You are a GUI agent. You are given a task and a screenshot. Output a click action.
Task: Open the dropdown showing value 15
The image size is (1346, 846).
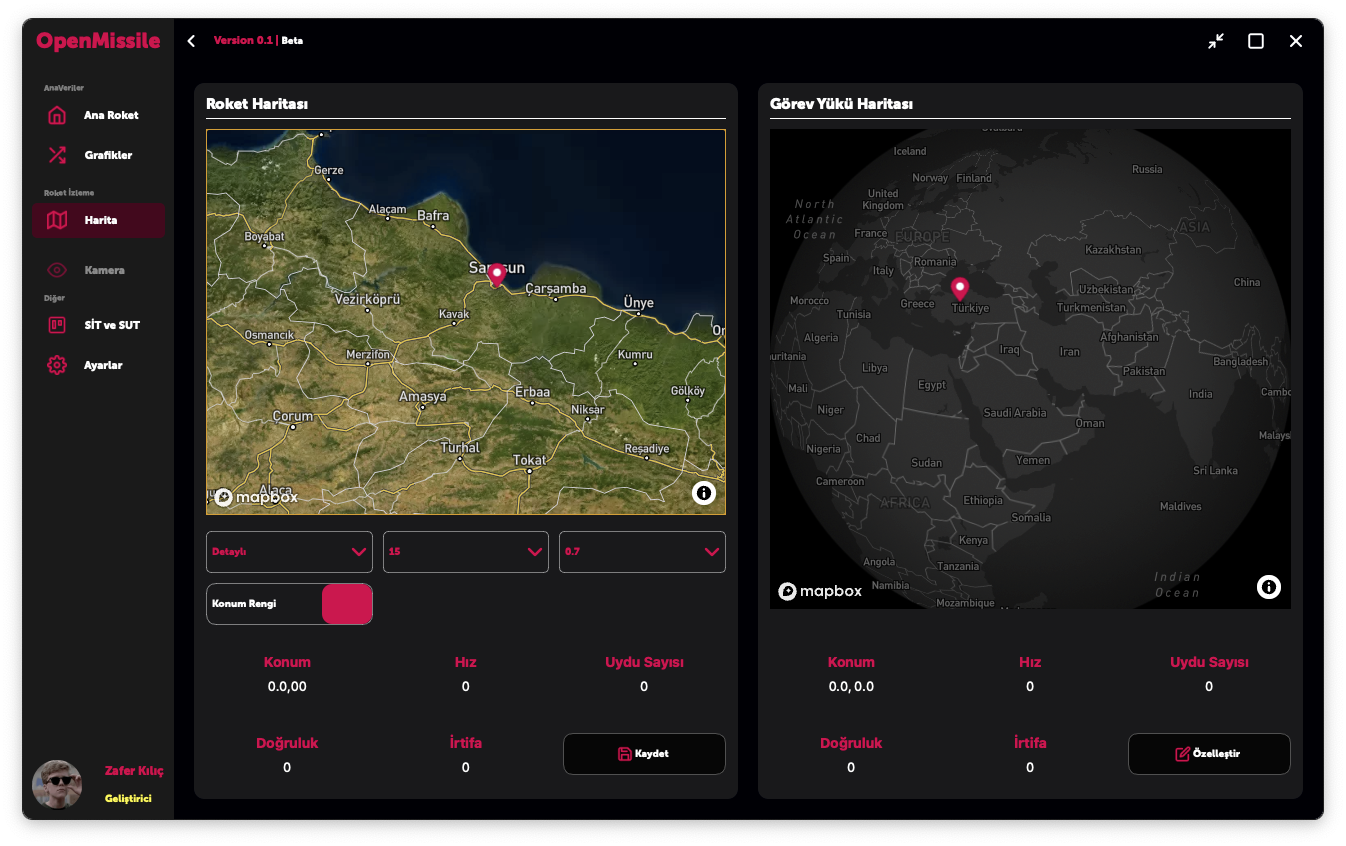pos(466,552)
